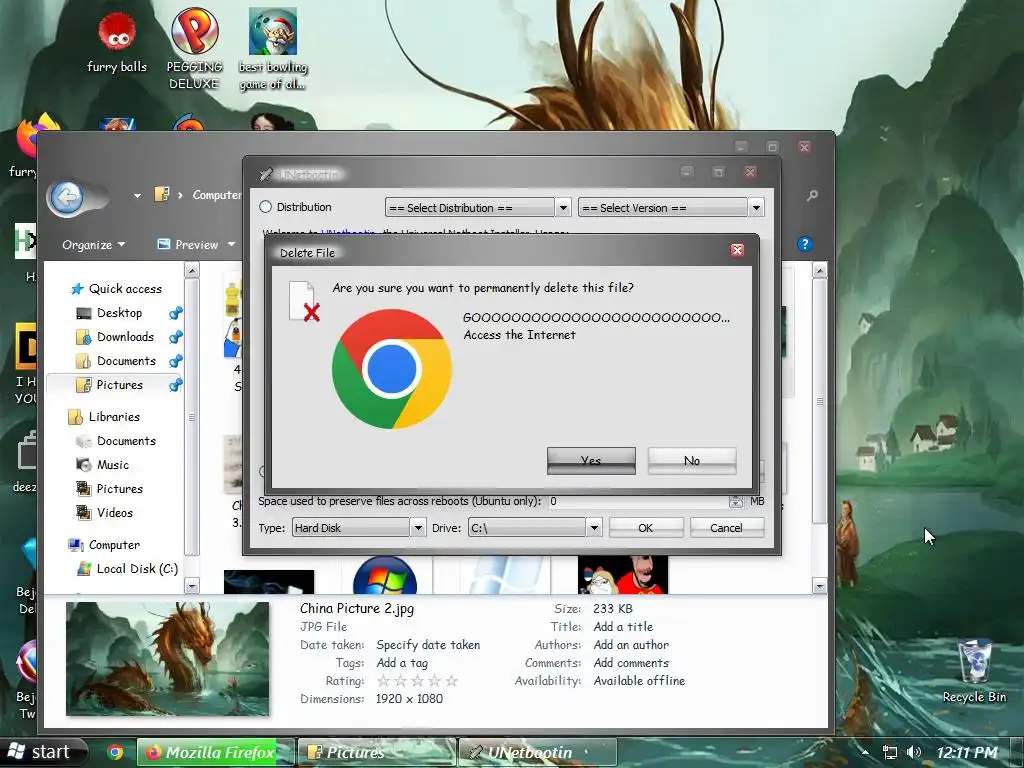Open the Type Hard Disk dropdown
The image size is (1024, 768).
point(359,528)
